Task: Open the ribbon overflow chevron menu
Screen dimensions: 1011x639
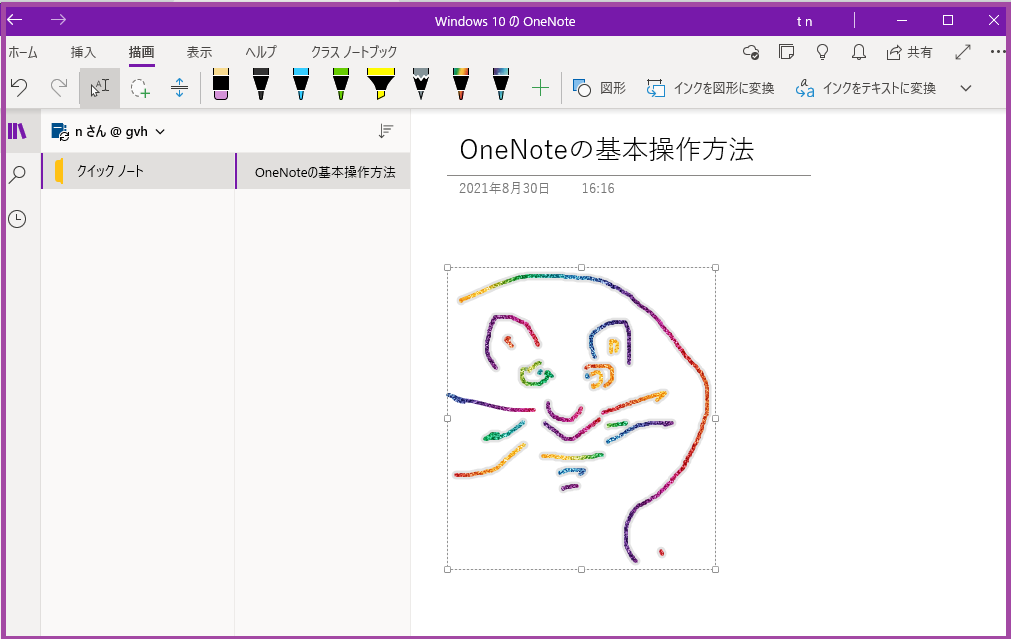Action: pyautogui.click(x=964, y=88)
